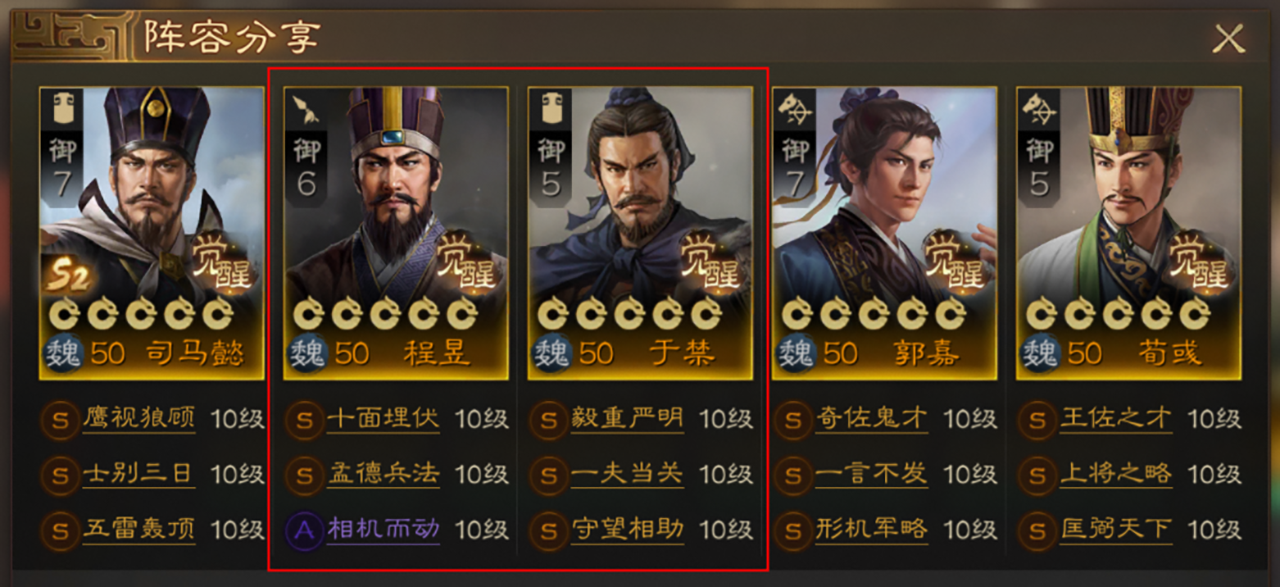Close the 阵容分享 dialog

click(1228, 38)
